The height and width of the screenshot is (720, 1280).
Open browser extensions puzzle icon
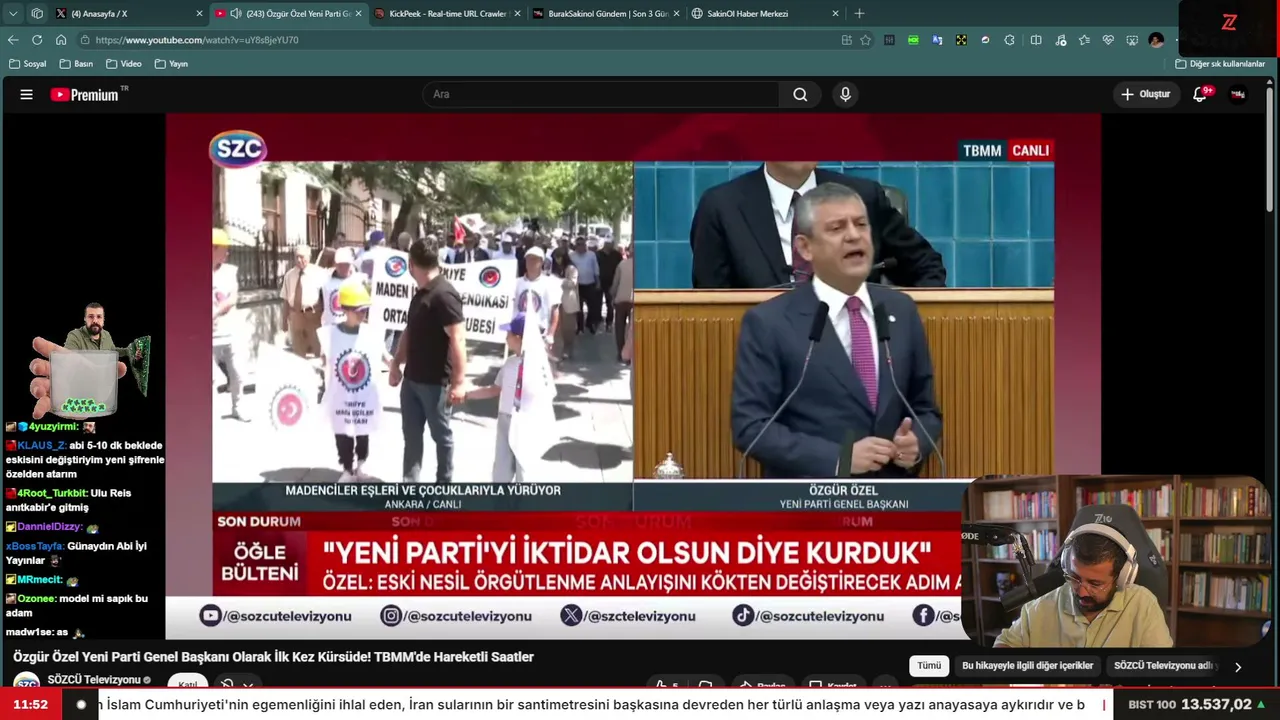click(1009, 40)
